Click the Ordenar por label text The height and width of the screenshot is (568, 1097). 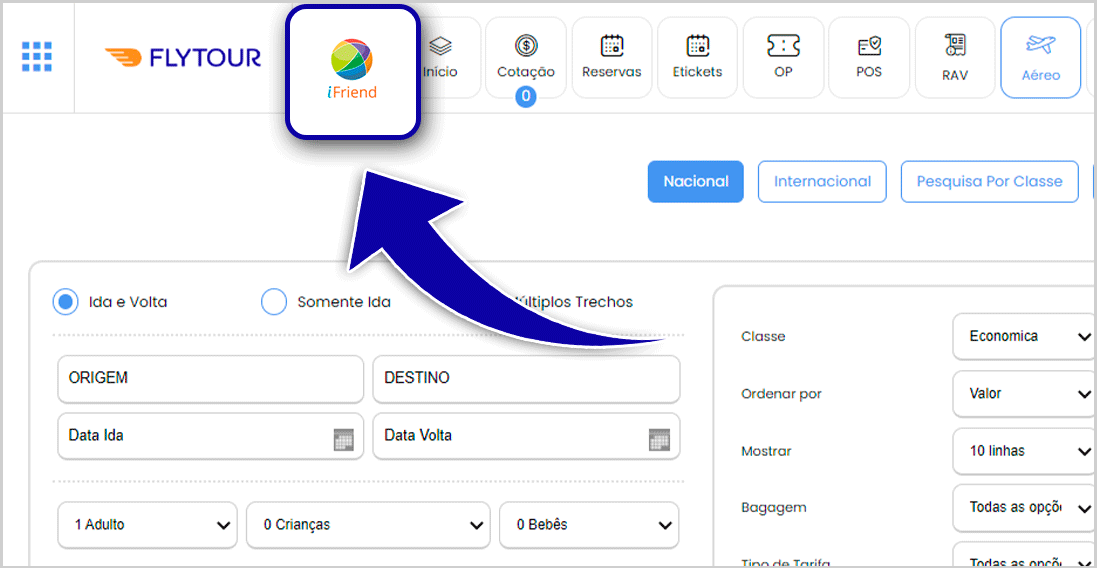(781, 394)
